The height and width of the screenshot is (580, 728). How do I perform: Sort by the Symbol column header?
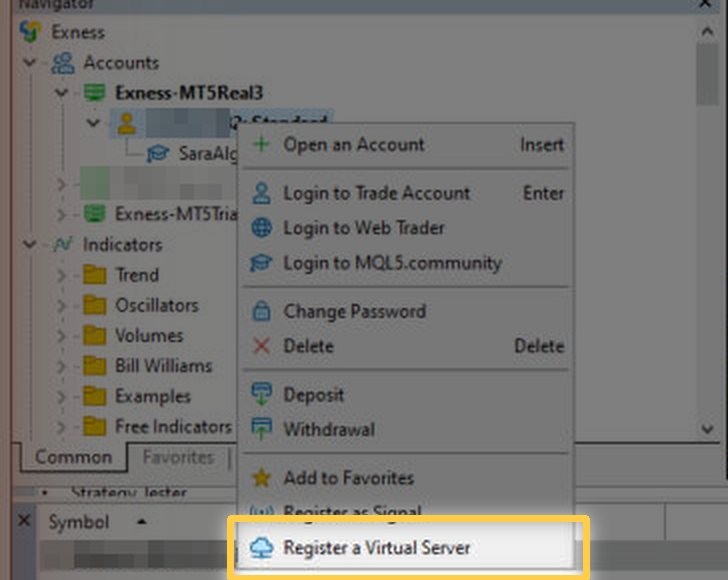click(x=79, y=522)
